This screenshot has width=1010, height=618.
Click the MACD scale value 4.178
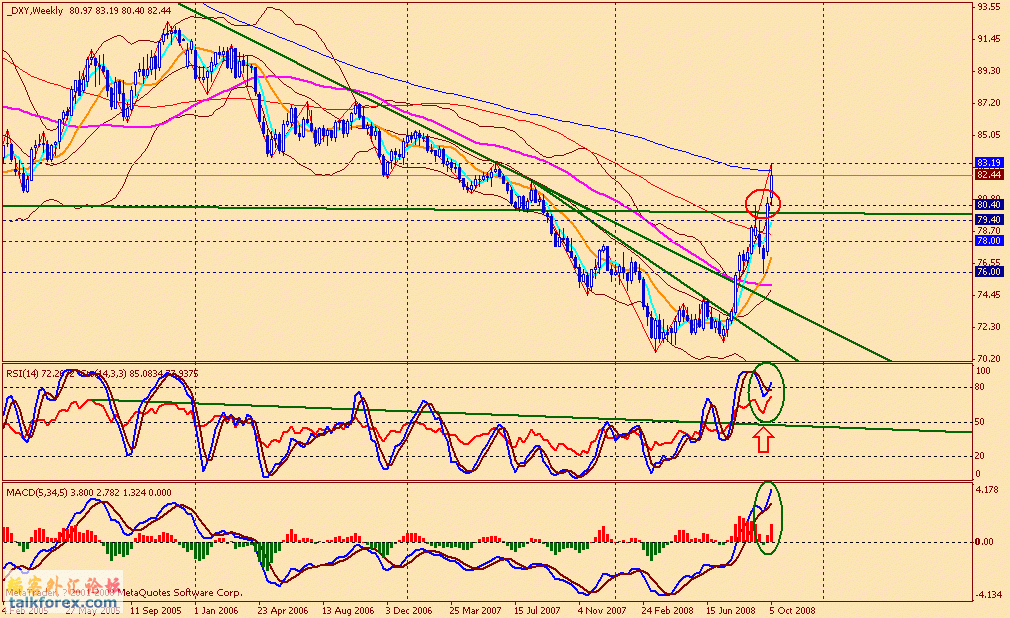pos(989,490)
